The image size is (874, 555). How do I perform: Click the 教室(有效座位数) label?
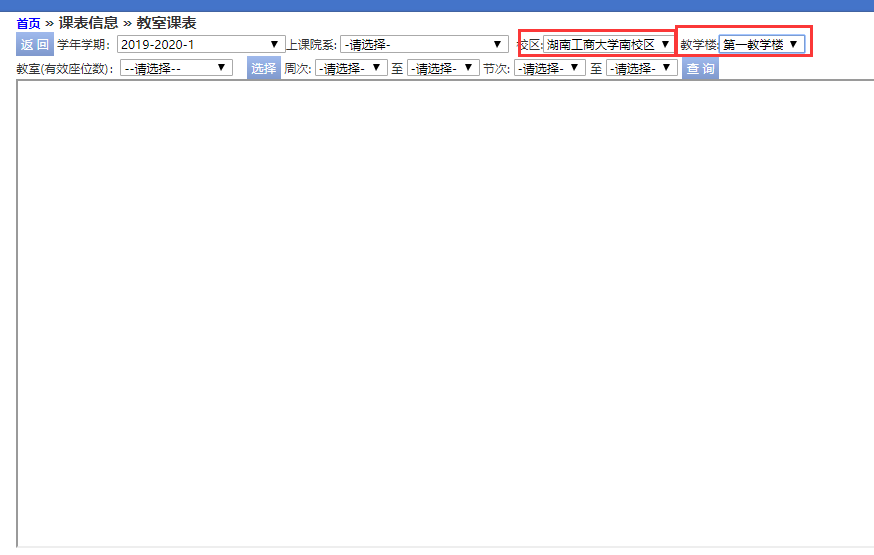65,69
